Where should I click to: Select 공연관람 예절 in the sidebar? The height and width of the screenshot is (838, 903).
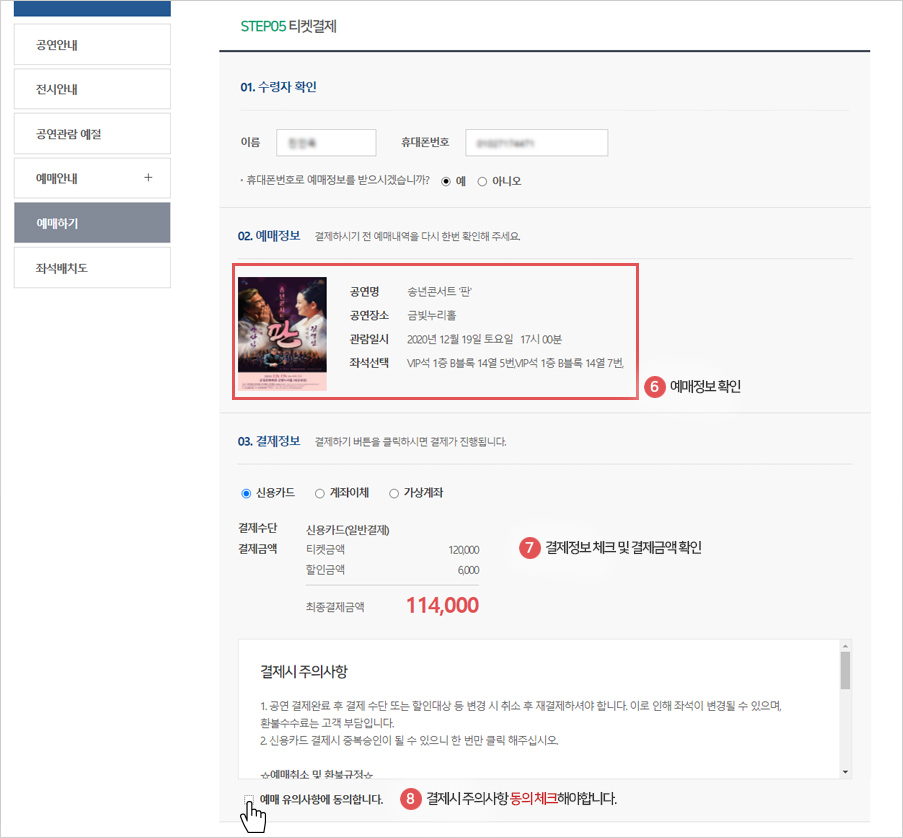click(92, 133)
